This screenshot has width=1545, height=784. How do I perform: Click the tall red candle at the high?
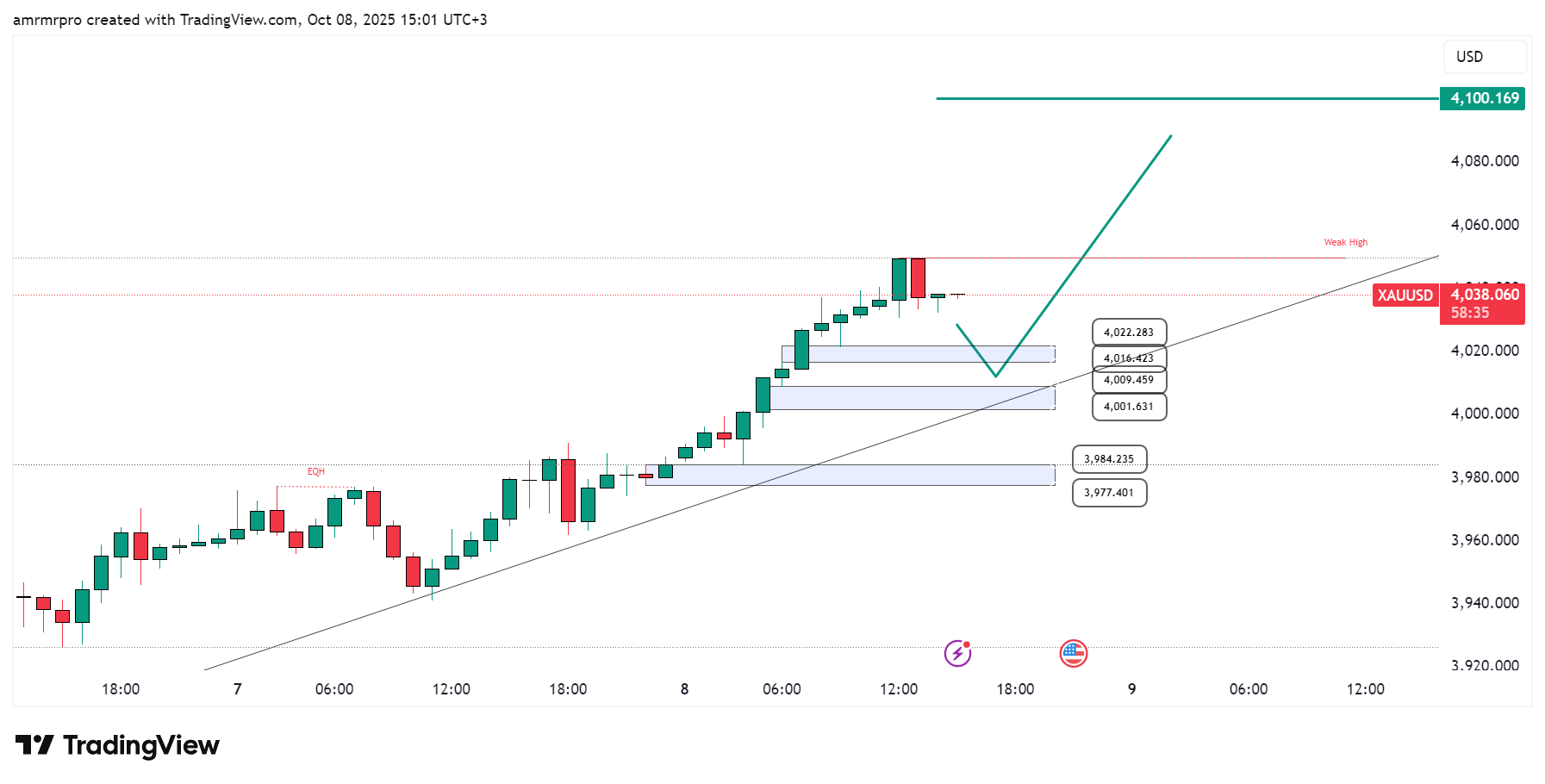918,278
